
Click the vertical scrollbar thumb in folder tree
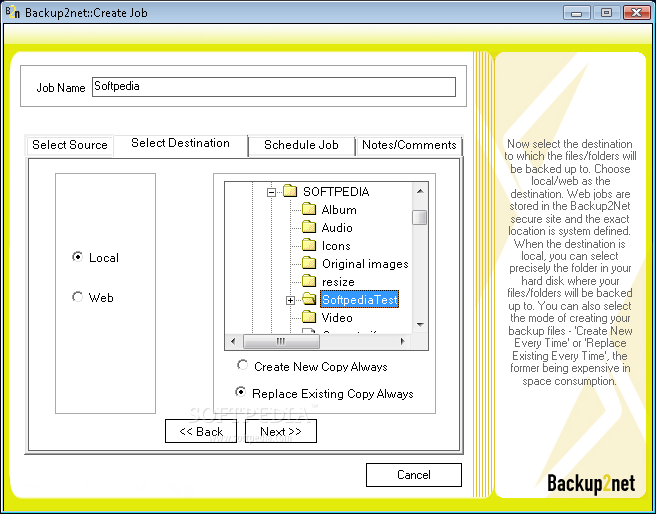pos(420,217)
